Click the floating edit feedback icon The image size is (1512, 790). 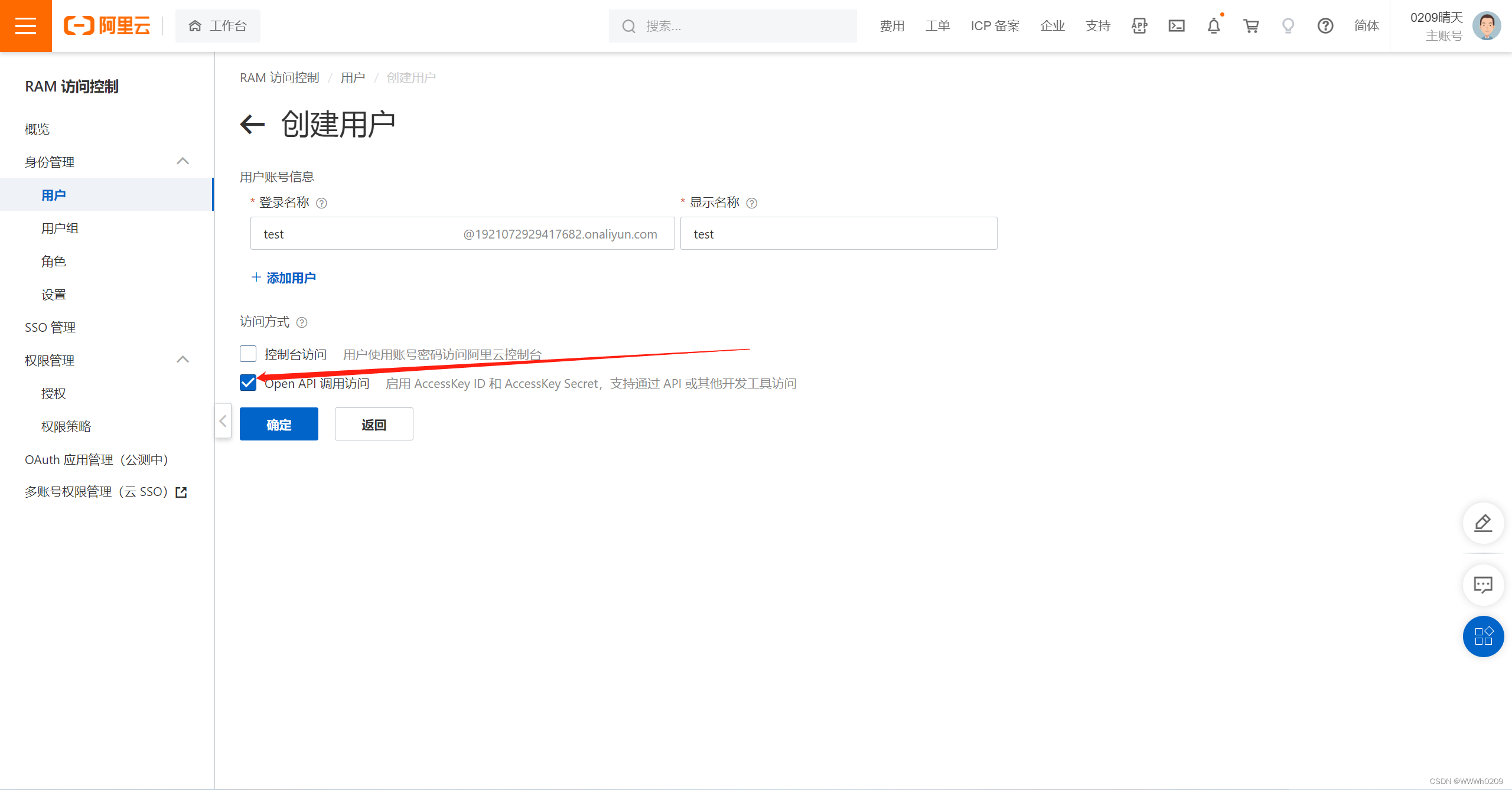click(1483, 523)
